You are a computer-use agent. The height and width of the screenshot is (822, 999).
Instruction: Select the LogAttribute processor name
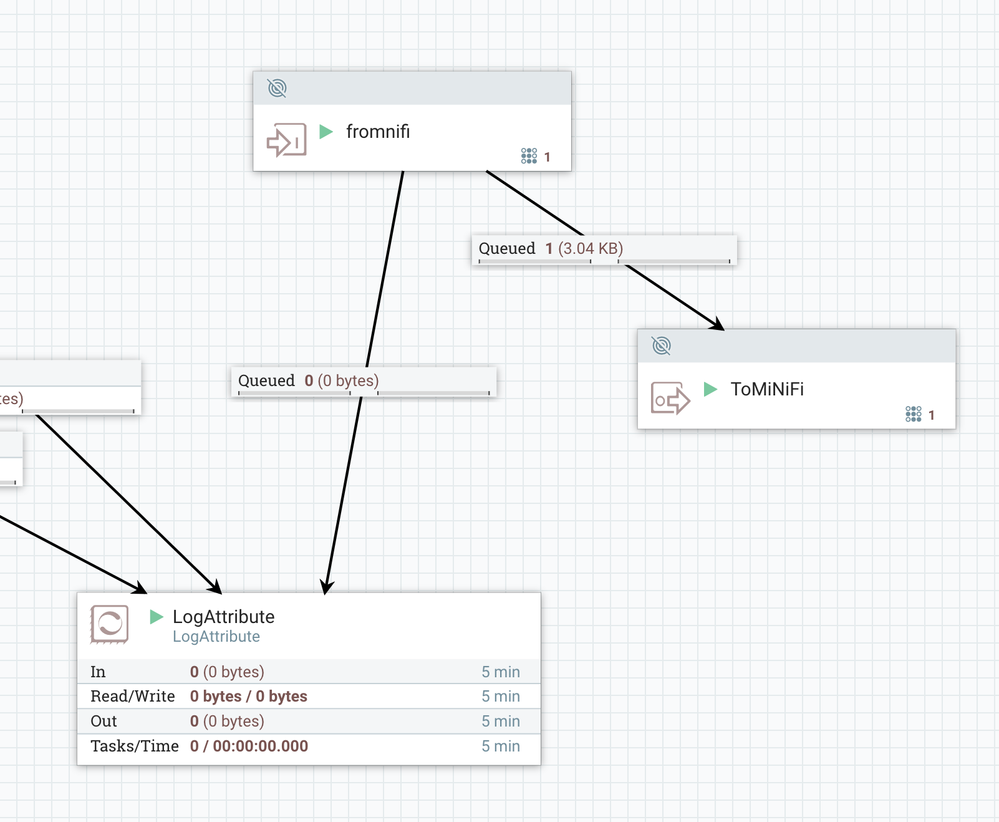[224, 617]
